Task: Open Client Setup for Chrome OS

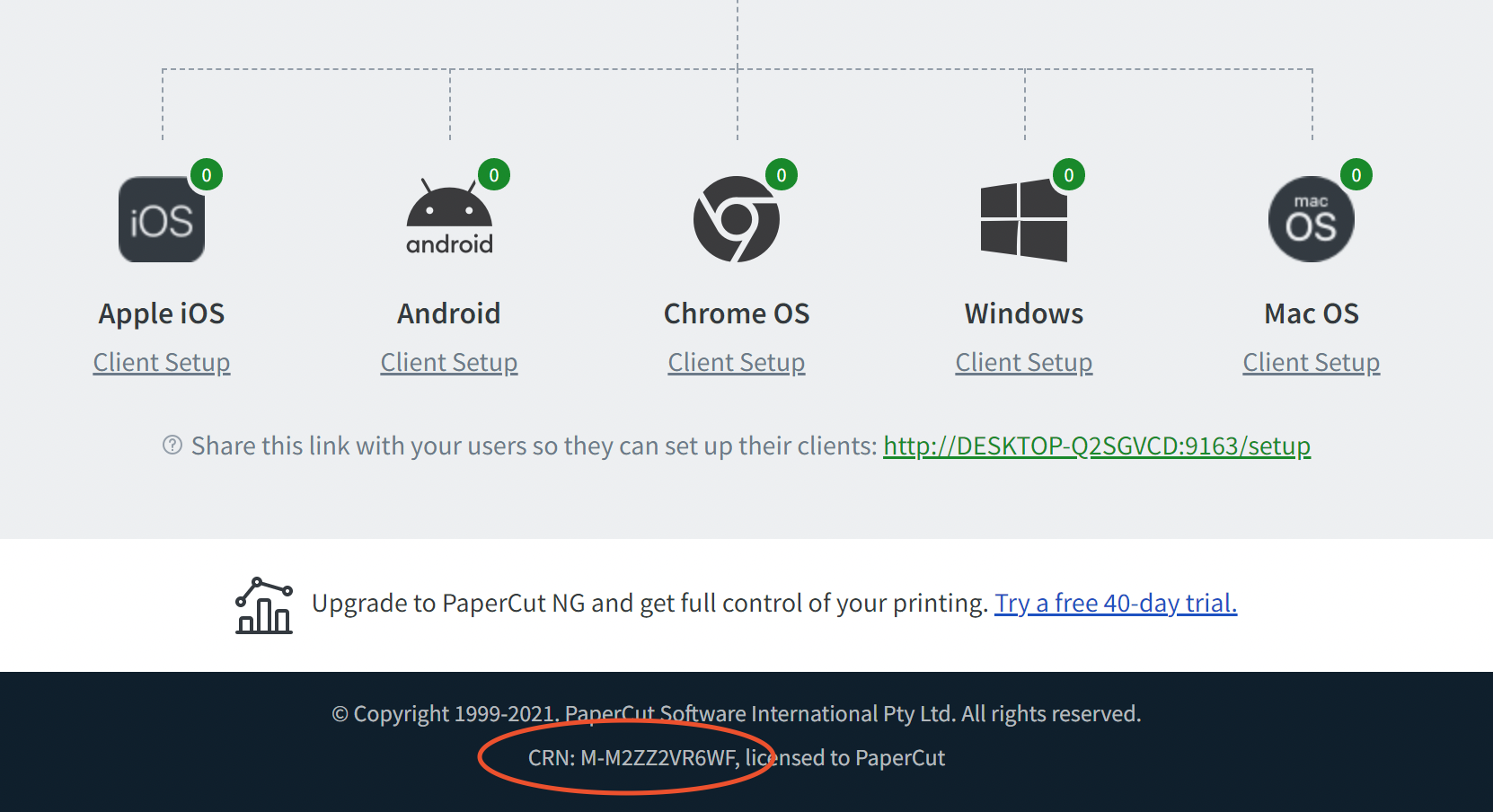Action: (x=737, y=362)
